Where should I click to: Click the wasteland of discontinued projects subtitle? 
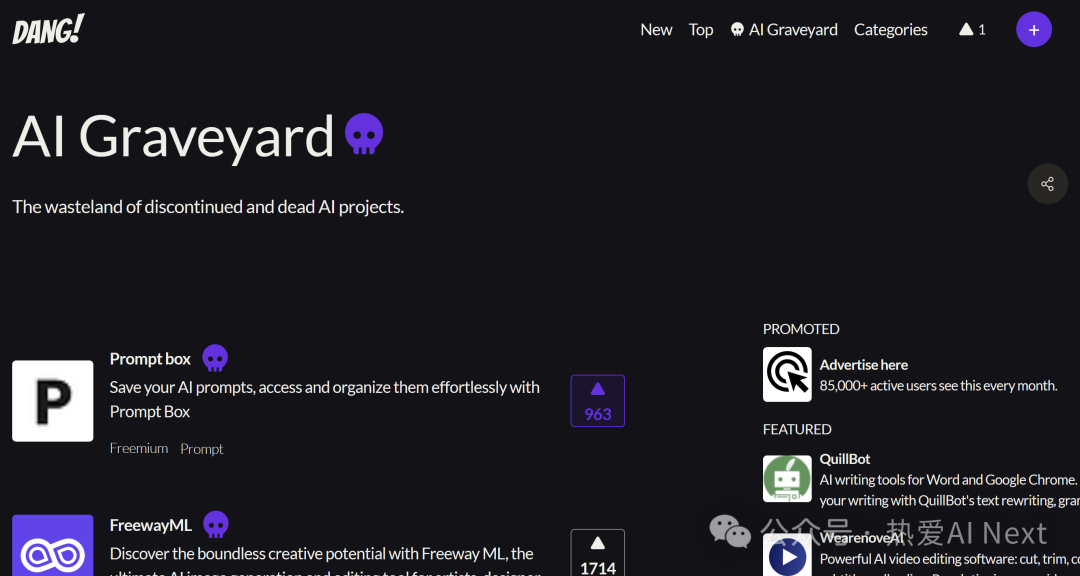click(208, 207)
